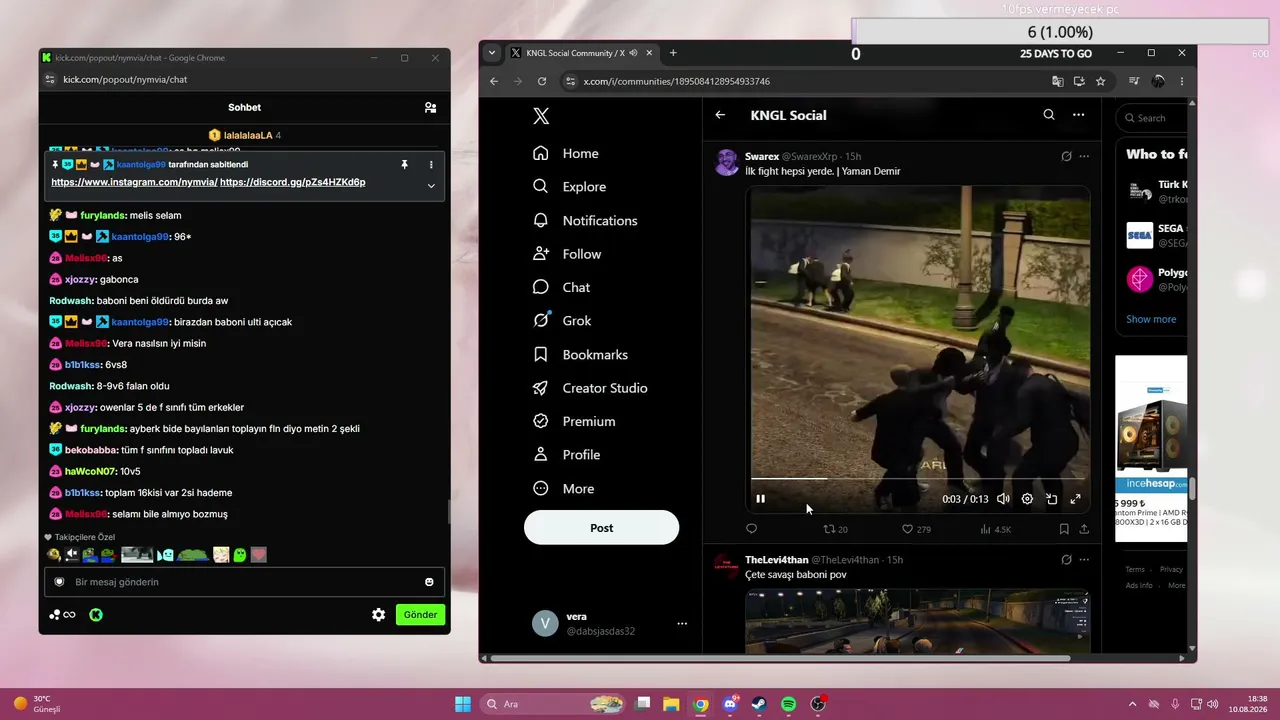This screenshot has width=1280, height=720.
Task: Open more options on Swarex post
Action: [x=1084, y=156]
